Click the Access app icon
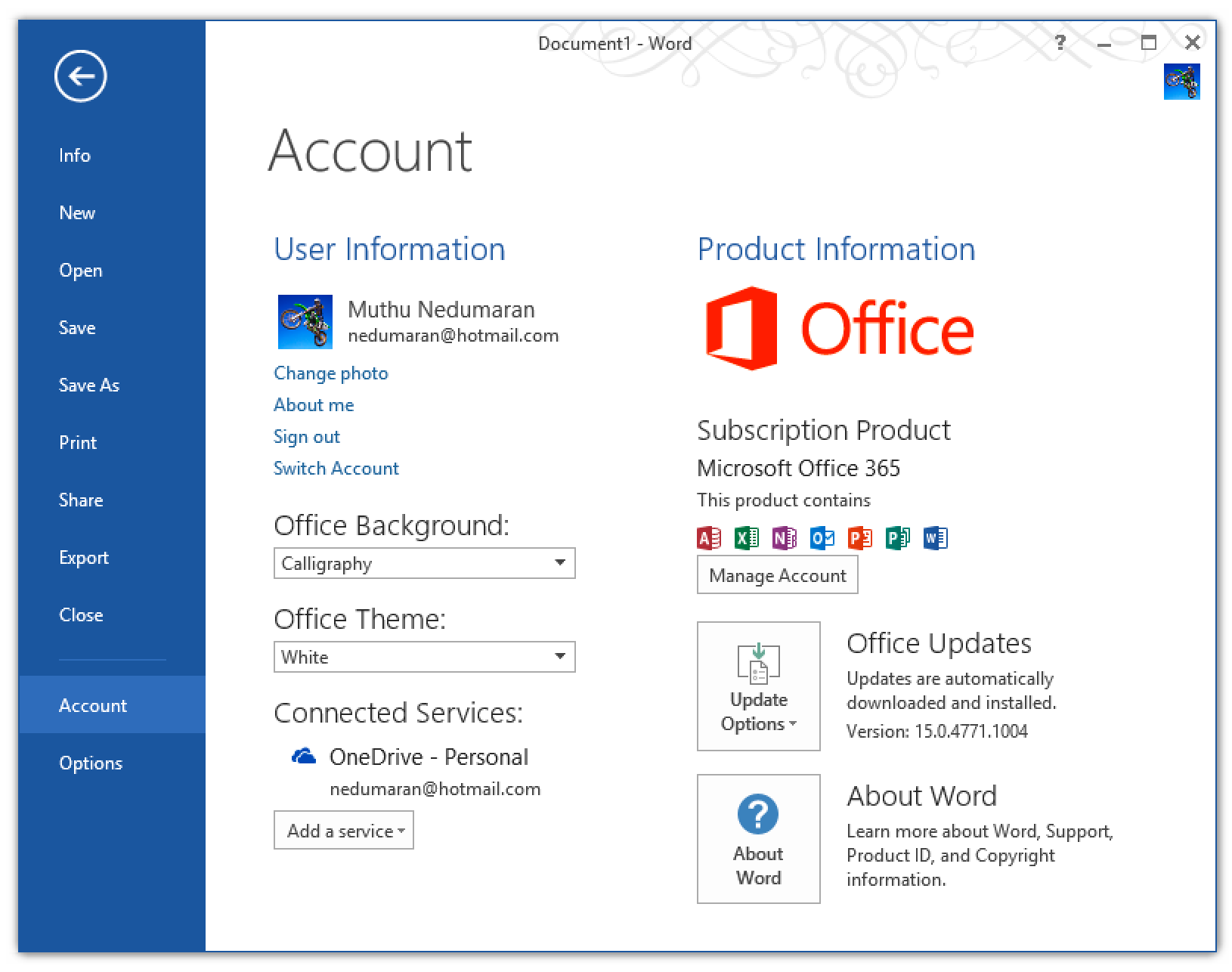 (x=709, y=537)
